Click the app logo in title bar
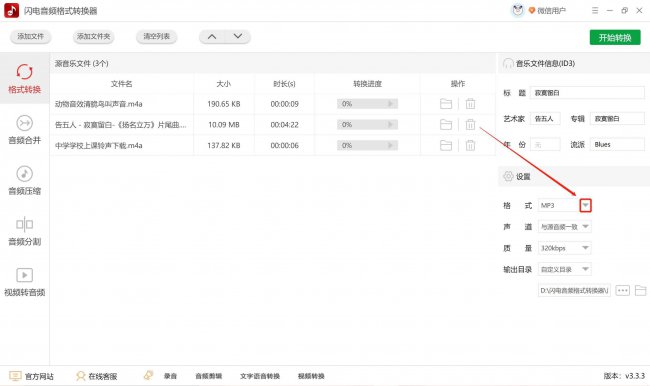The width and height of the screenshot is (650, 386). click(x=11, y=10)
